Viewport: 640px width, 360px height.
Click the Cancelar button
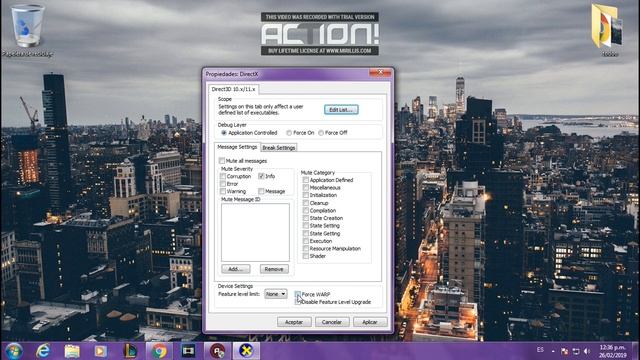click(332, 322)
